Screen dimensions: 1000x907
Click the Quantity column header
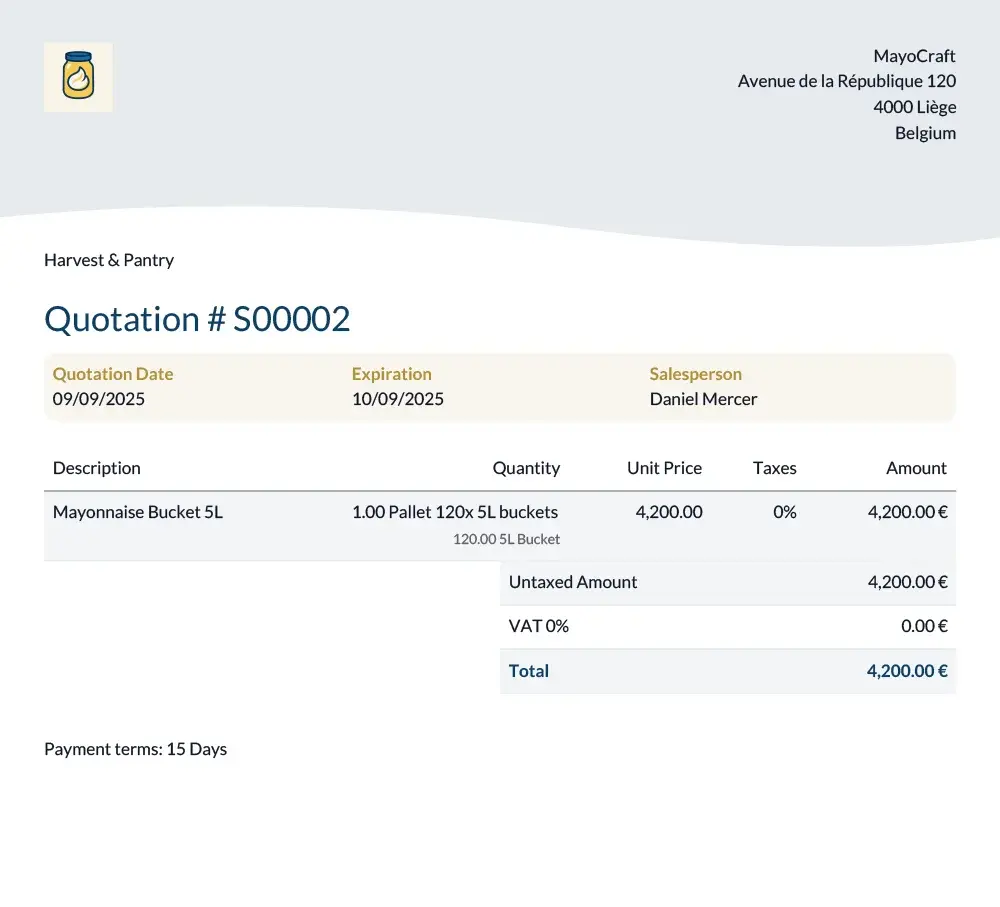[x=526, y=468]
